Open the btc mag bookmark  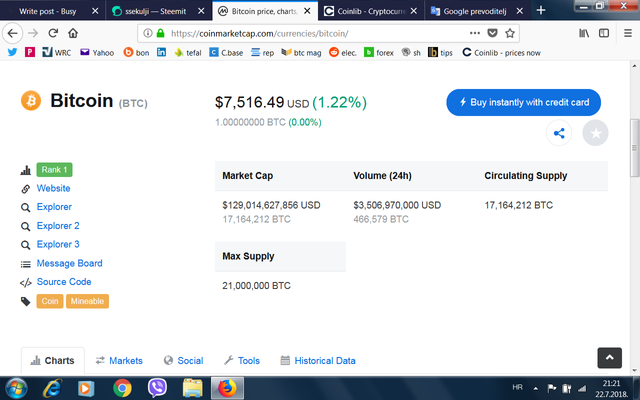tap(301, 52)
